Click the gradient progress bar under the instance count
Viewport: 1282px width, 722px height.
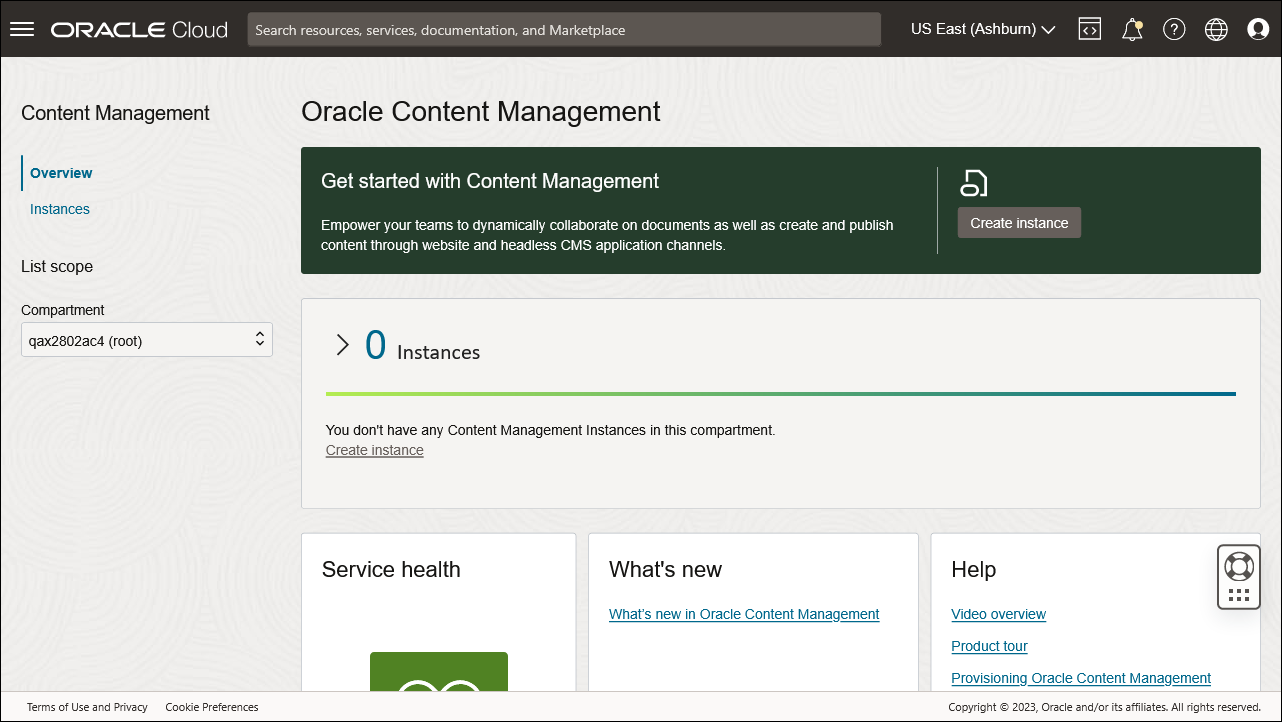(x=780, y=394)
